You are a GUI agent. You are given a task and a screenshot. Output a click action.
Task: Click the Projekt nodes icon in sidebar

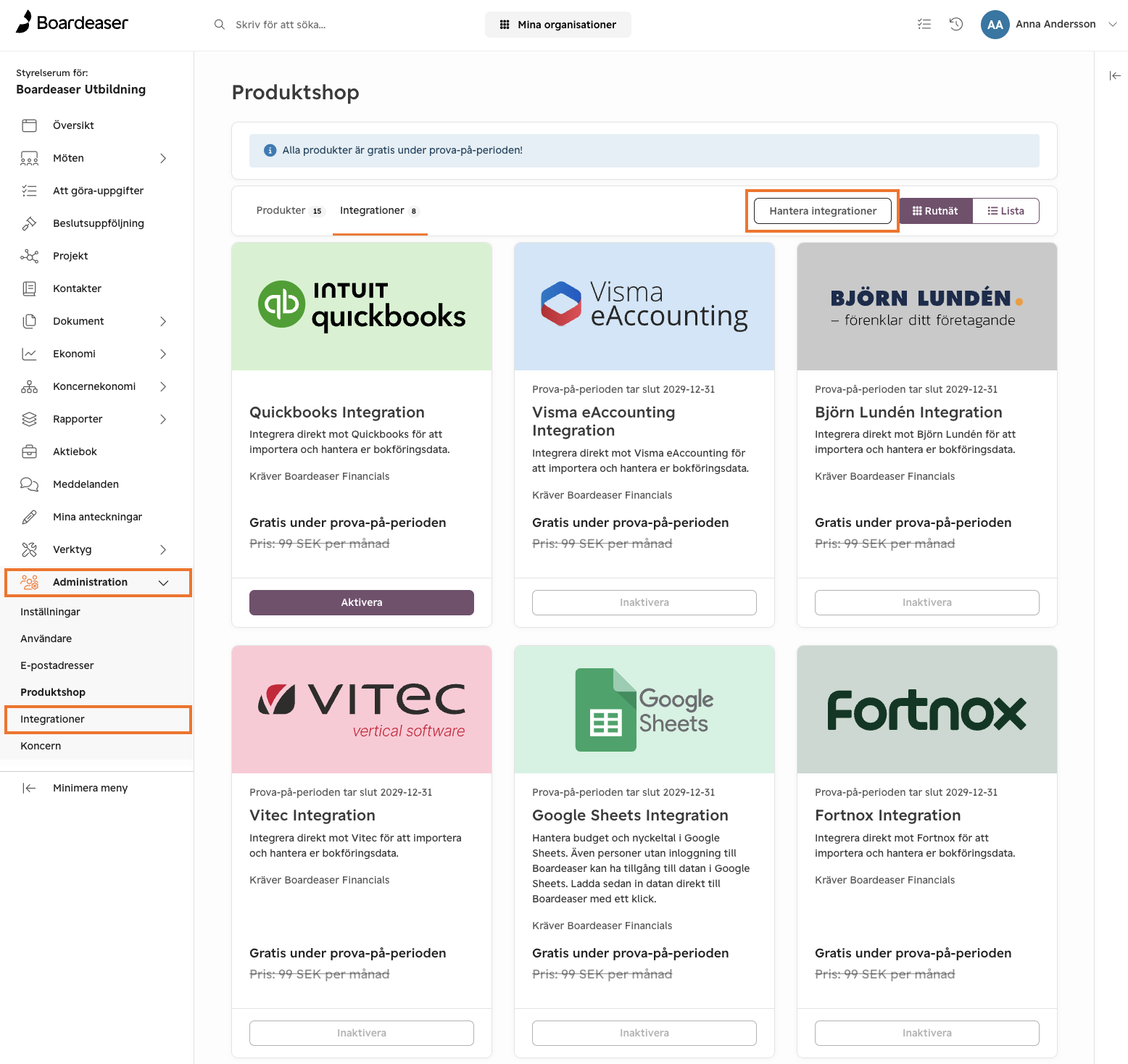(29, 256)
